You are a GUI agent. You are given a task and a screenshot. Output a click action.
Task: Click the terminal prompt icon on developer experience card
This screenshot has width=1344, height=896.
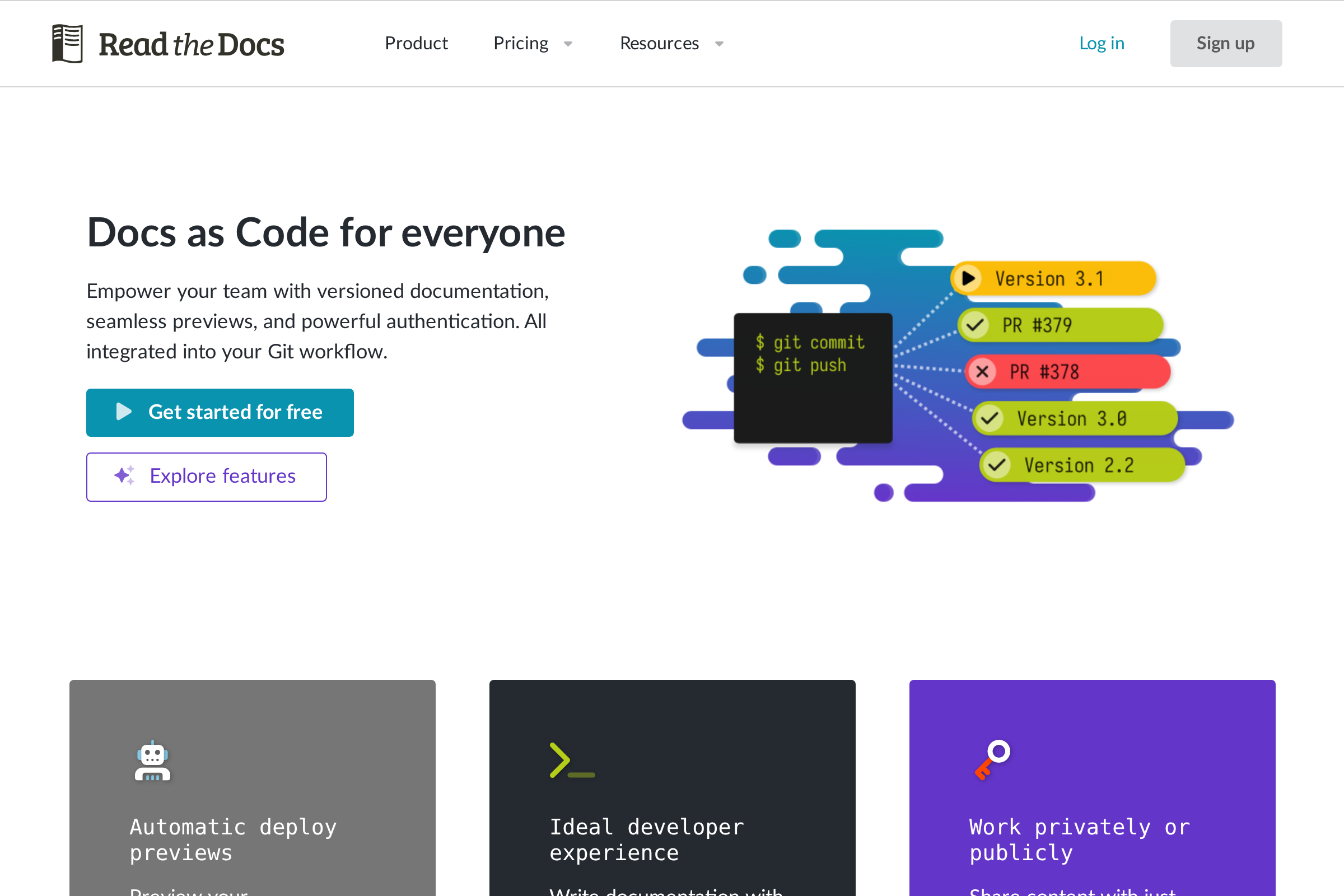(571, 760)
